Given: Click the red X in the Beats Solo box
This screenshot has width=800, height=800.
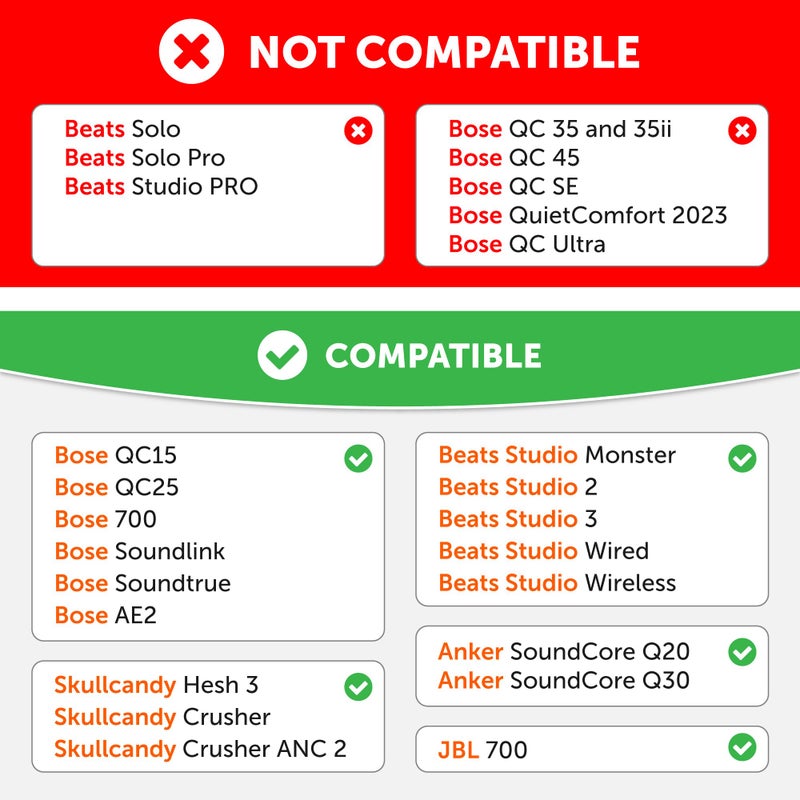Looking at the screenshot, I should point(357,130).
